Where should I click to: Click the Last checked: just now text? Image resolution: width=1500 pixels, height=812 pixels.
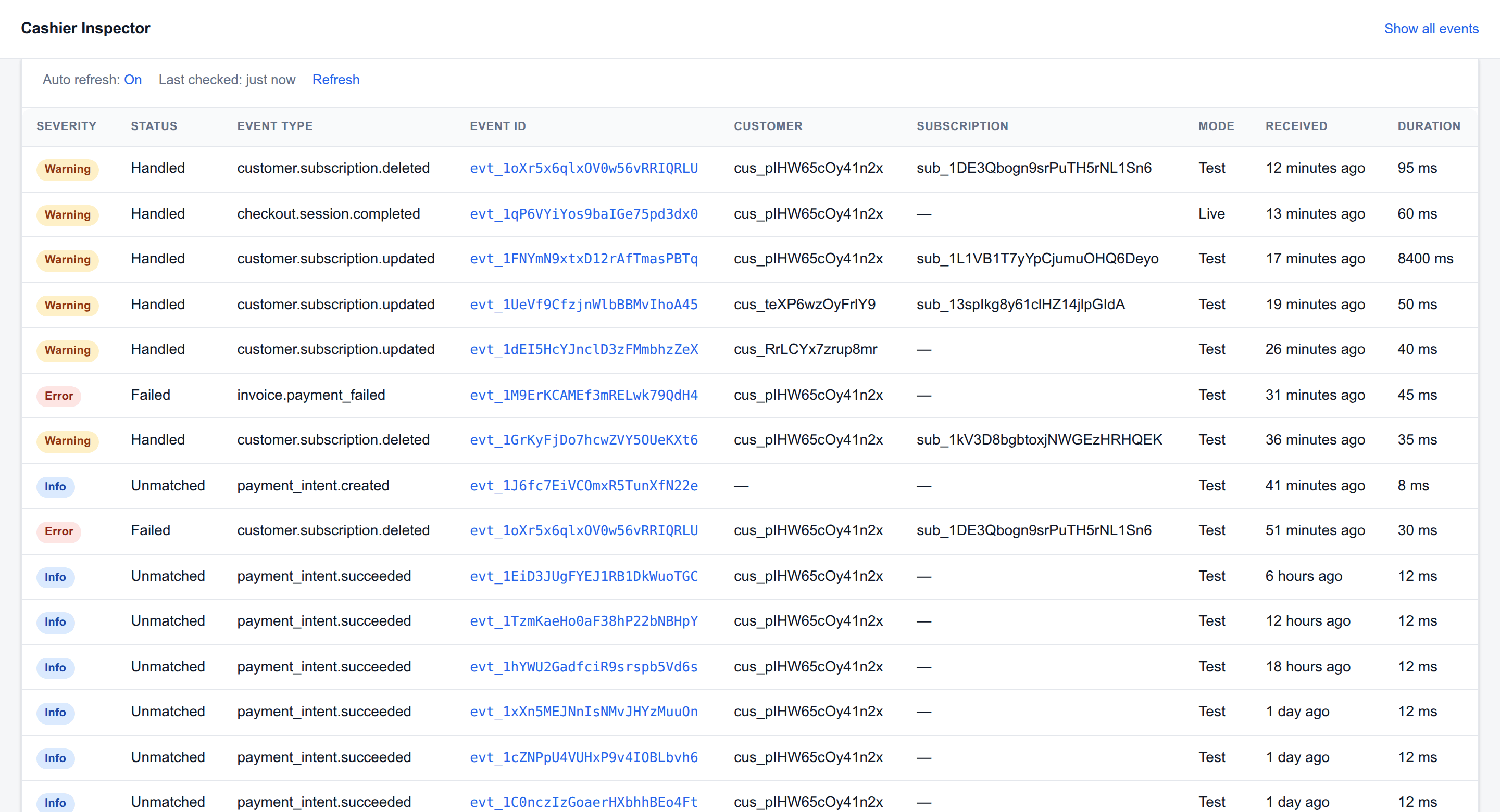(227, 80)
